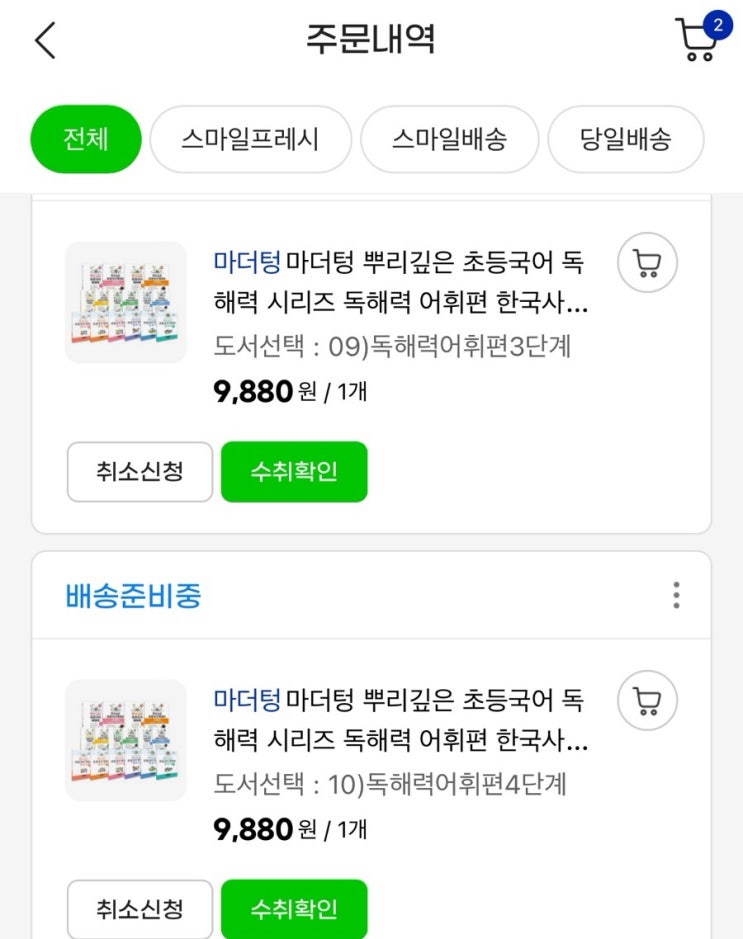
Task: View the 4단계 book thumbnail image
Action: (125, 740)
